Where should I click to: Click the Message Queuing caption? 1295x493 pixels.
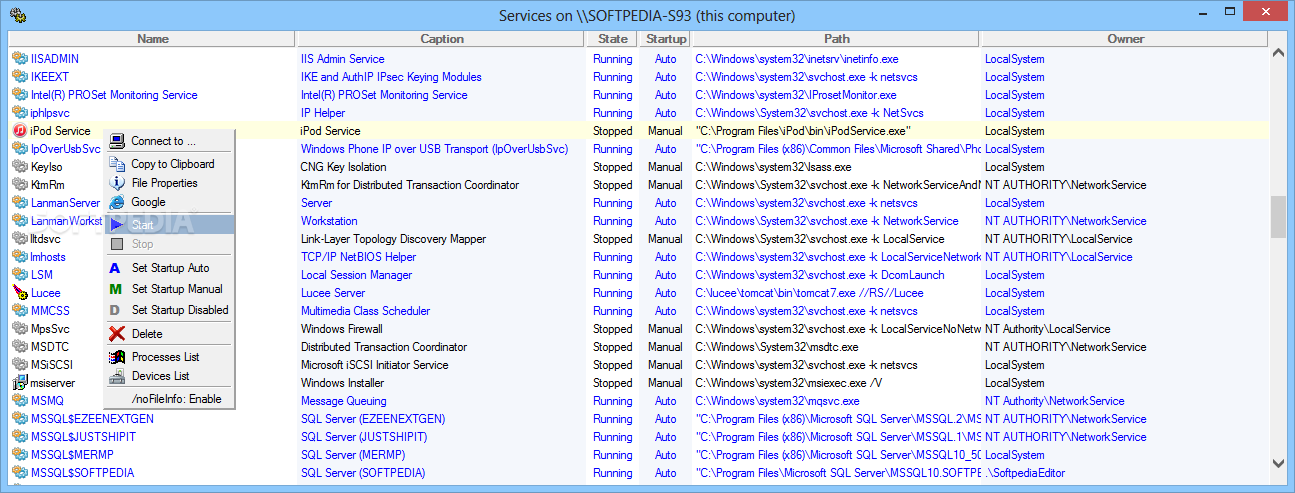coord(343,401)
